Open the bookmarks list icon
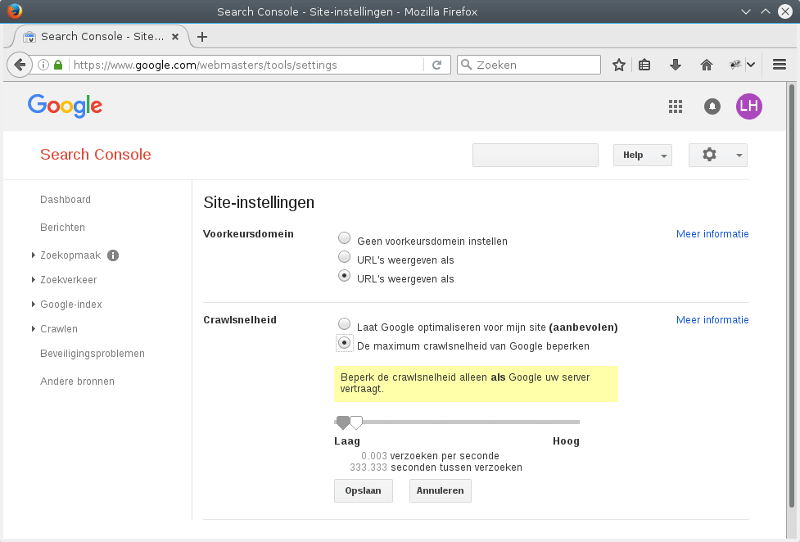This screenshot has height=542, width=800. tap(645, 65)
